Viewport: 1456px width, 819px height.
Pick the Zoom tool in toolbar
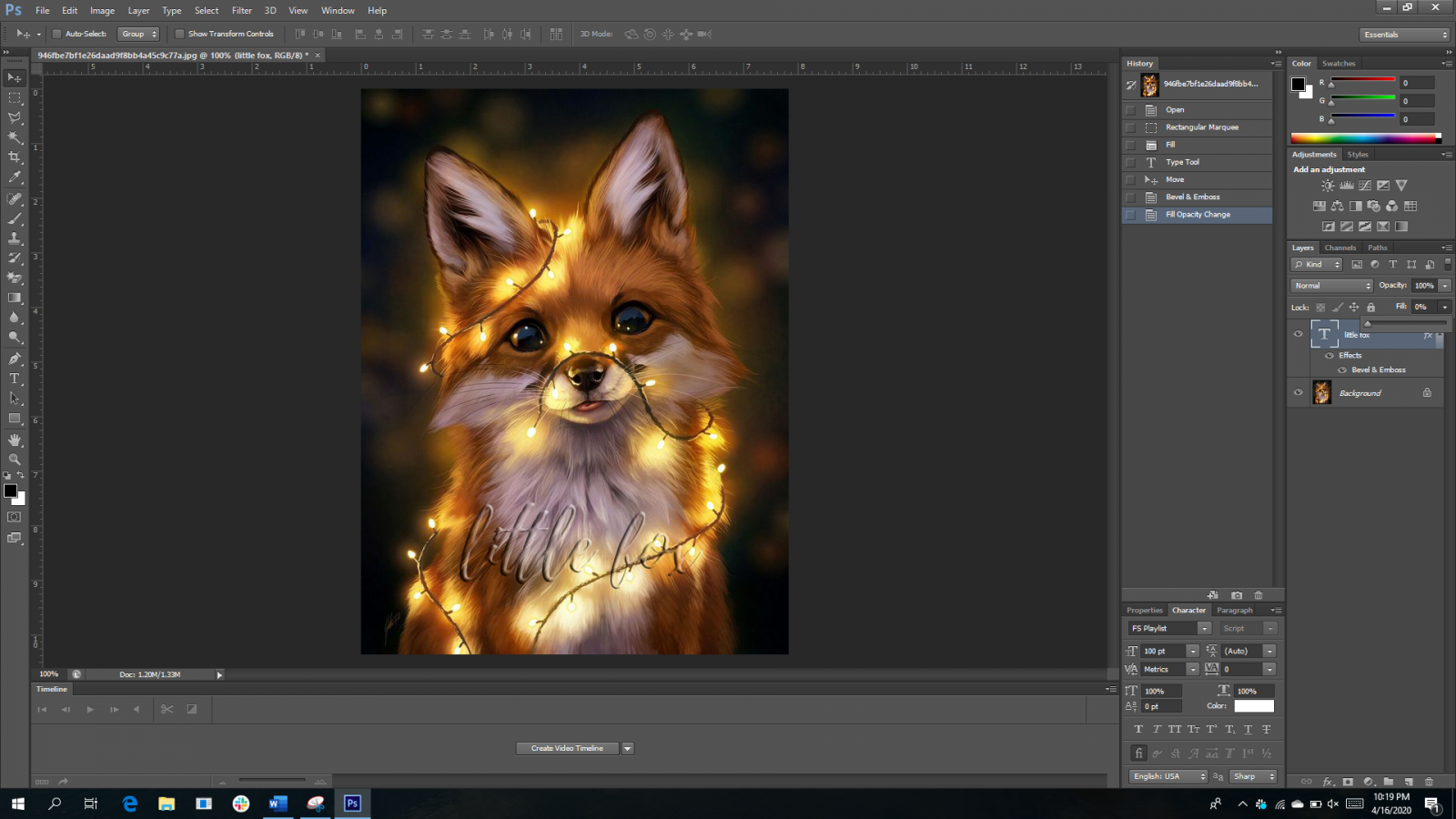pyautogui.click(x=15, y=460)
